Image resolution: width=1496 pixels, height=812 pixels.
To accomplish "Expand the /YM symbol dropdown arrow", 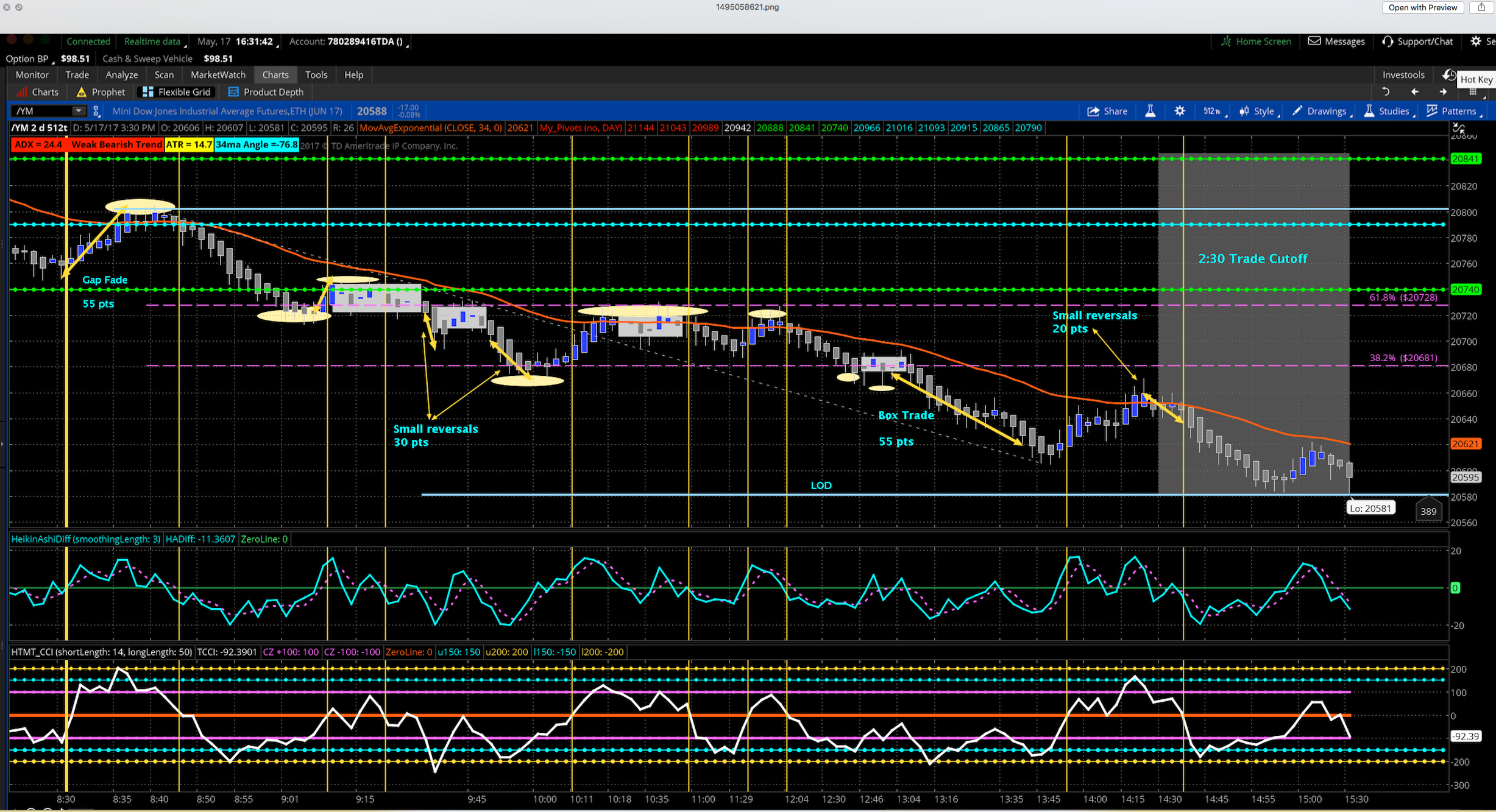I will pyautogui.click(x=79, y=111).
